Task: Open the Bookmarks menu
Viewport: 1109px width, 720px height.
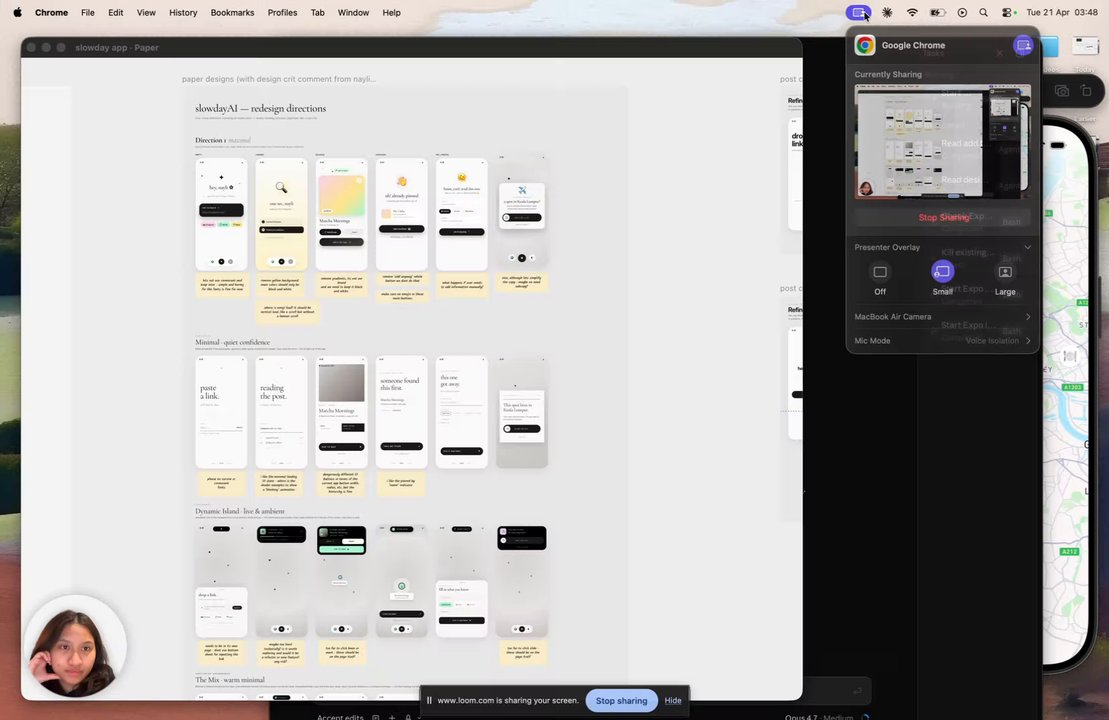Action: pos(233,13)
